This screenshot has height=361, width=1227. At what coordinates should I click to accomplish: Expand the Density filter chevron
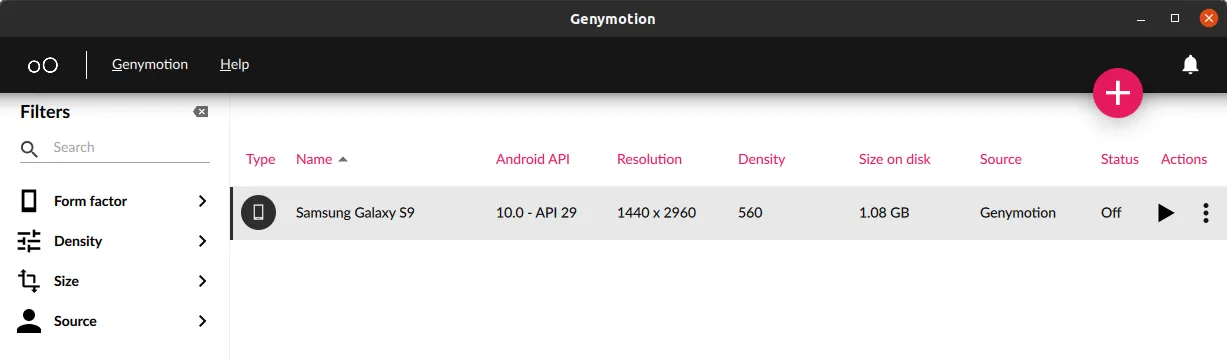(x=203, y=241)
